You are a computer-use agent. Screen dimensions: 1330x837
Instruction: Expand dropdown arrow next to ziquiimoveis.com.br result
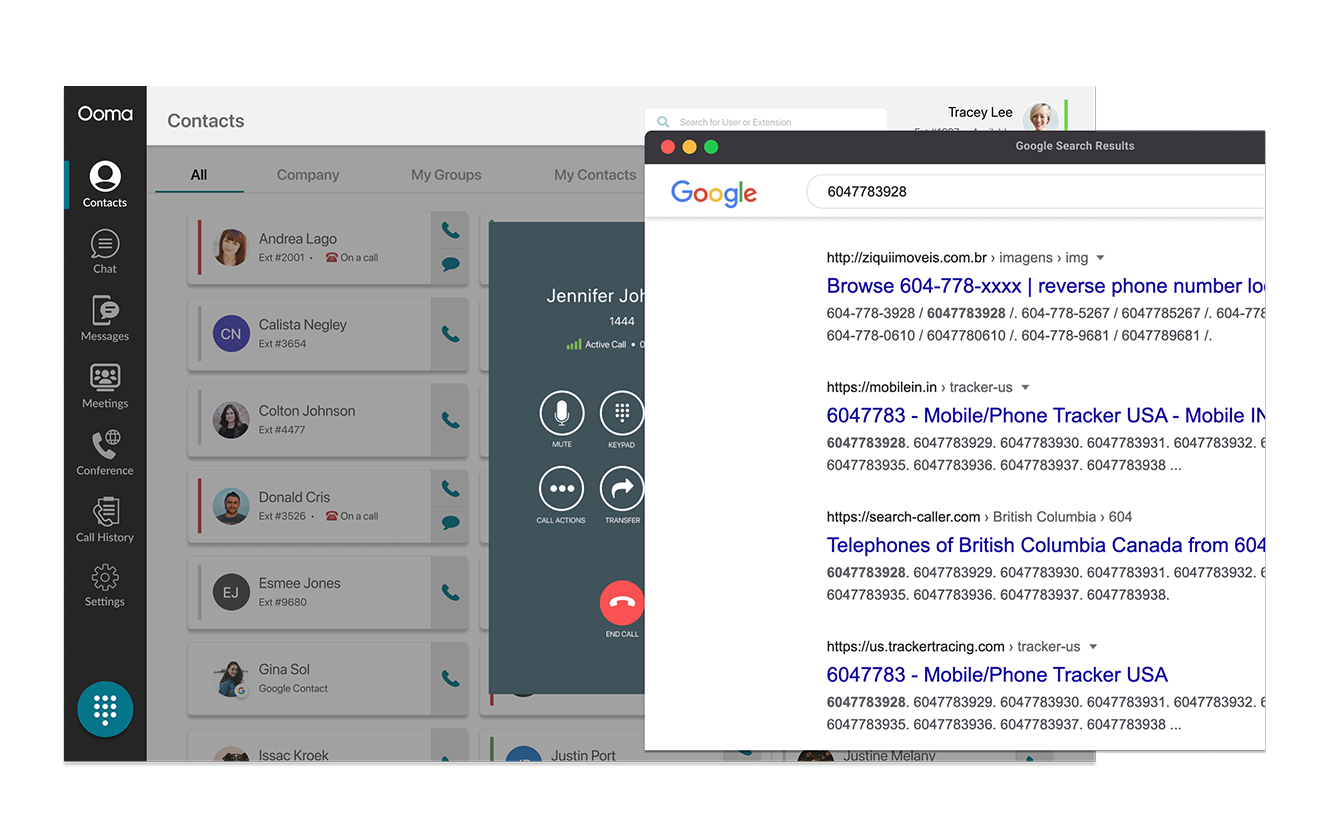pyautogui.click(x=1100, y=258)
